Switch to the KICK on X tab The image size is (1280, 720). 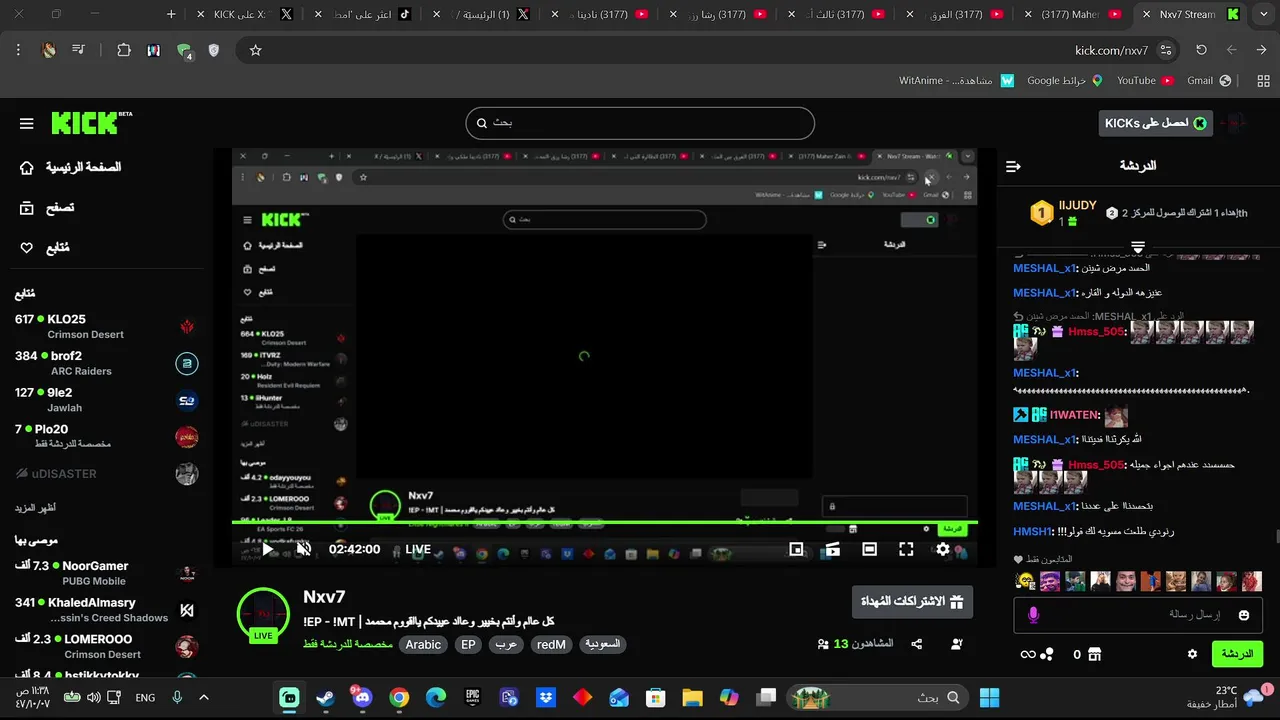[x=246, y=14]
